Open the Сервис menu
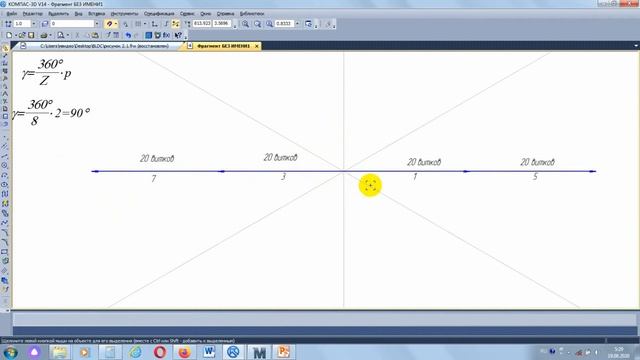Image resolution: width=640 pixels, height=360 pixels. coord(187,13)
